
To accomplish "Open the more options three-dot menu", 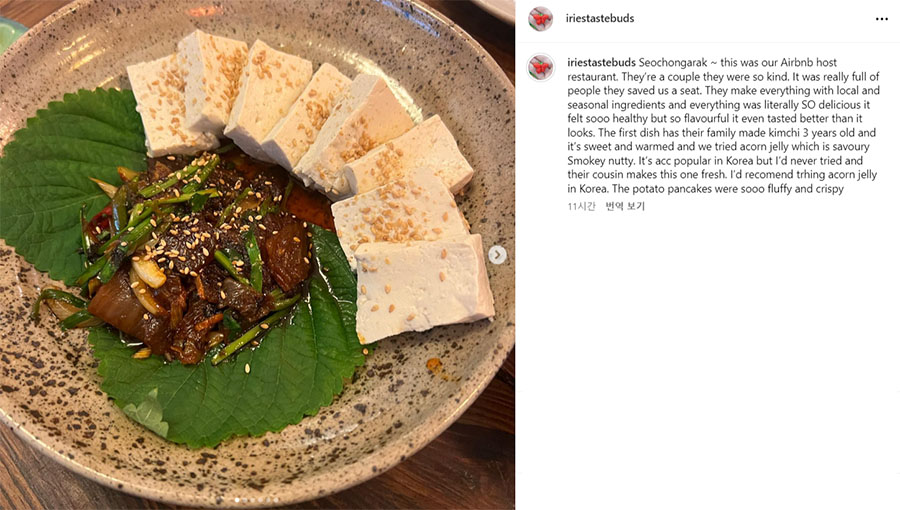I will tap(882, 19).
